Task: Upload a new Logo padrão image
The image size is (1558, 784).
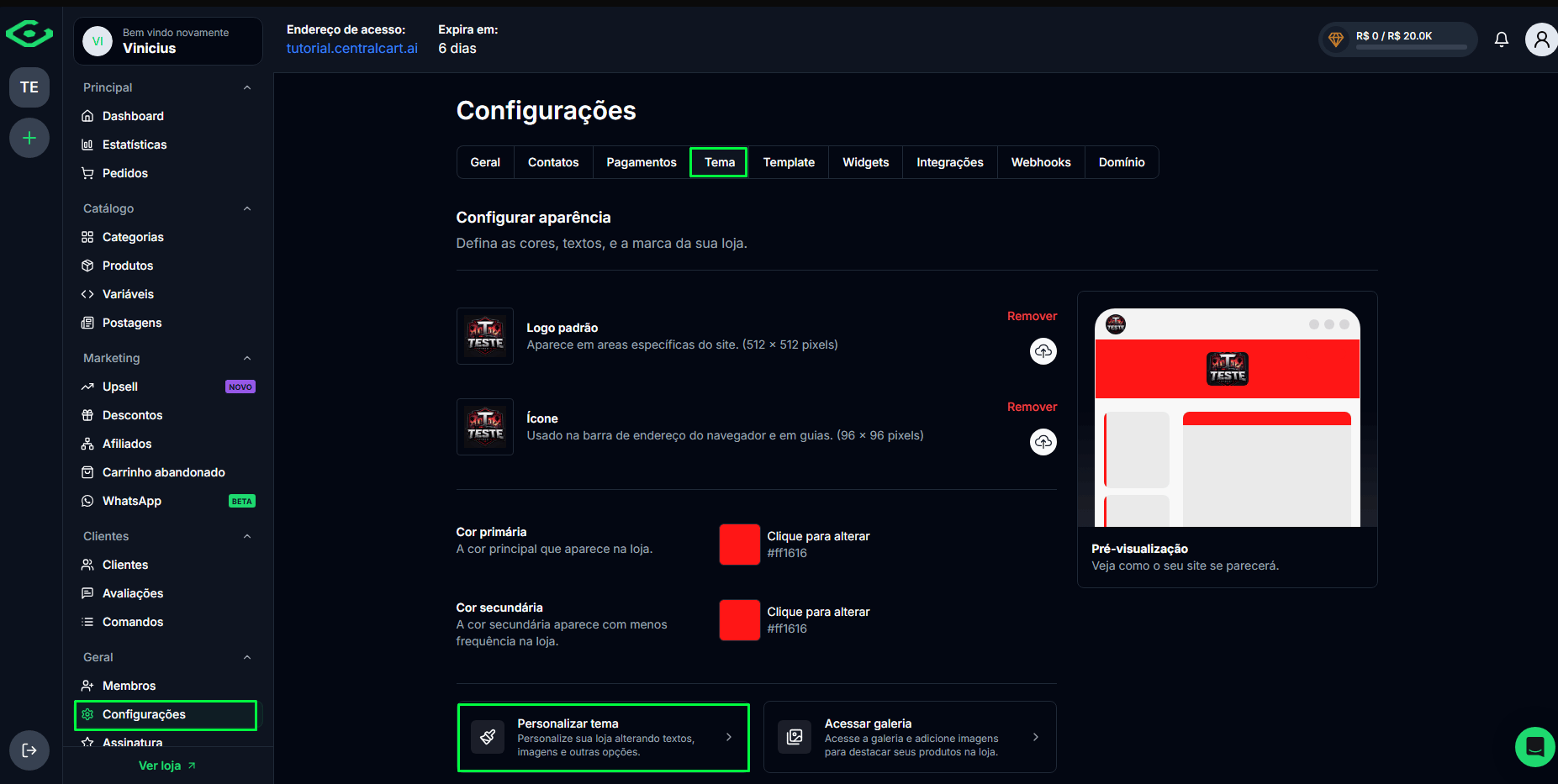Action: tap(1043, 351)
